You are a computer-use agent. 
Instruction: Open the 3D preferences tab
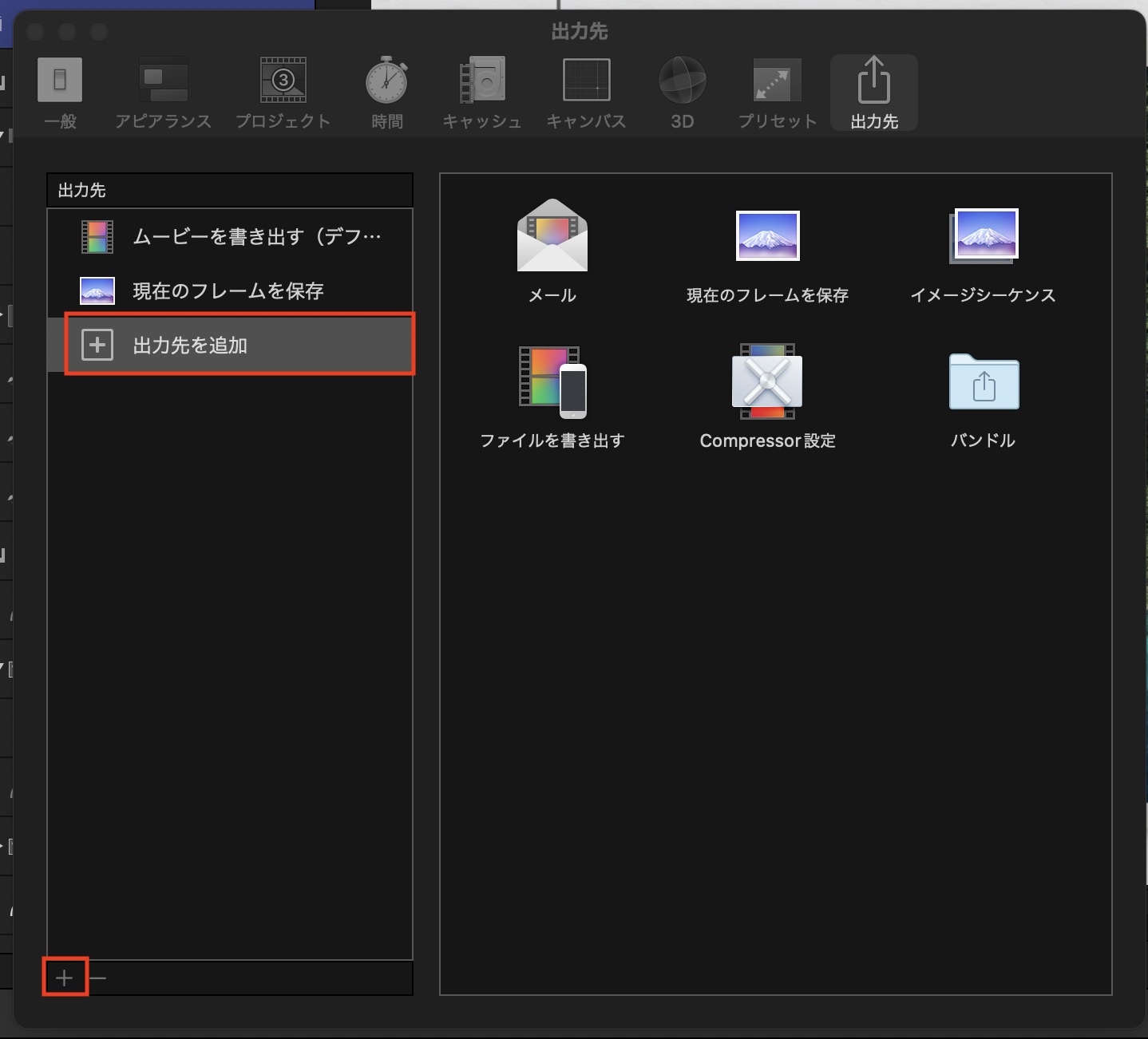coord(682,93)
